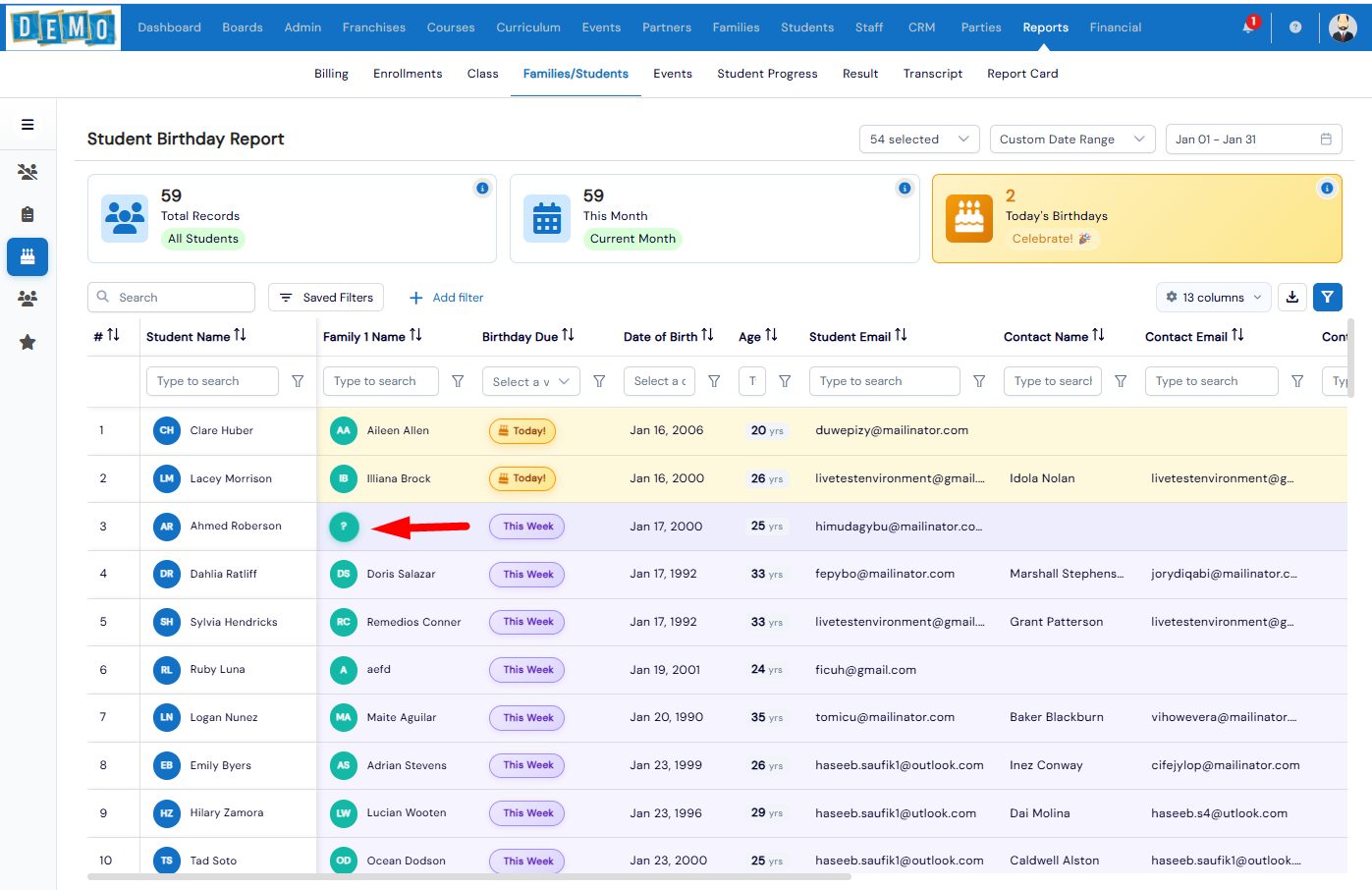Toggle sort on Date of Birth column
This screenshot has height=890, width=1372.
707,336
